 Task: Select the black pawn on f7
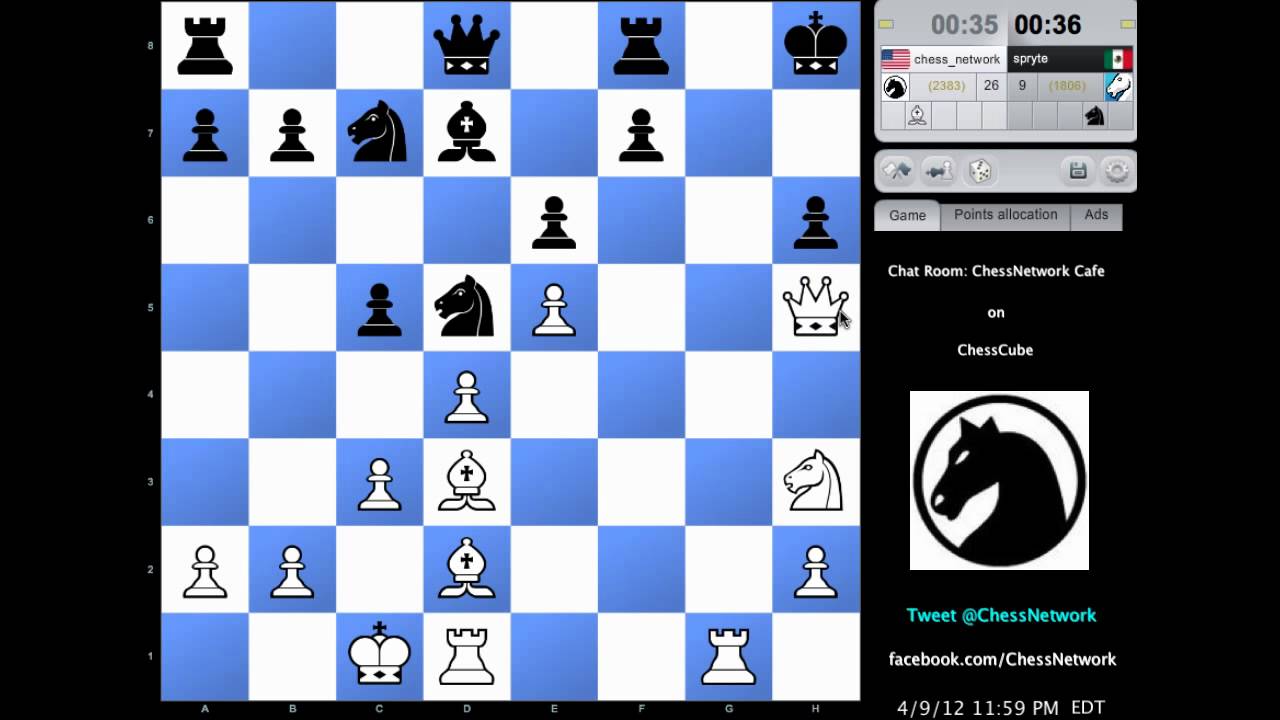pyautogui.click(x=641, y=135)
